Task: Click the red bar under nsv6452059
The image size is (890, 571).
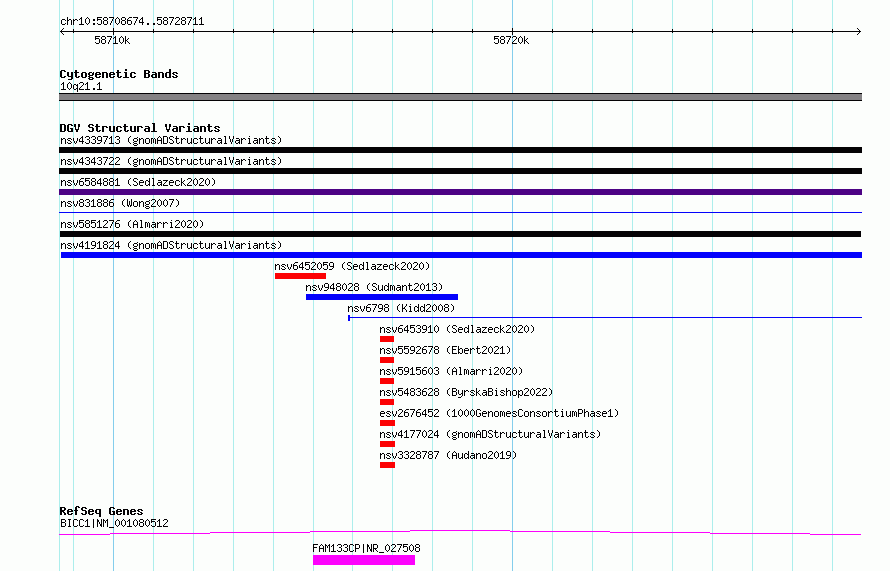Action: [300, 276]
